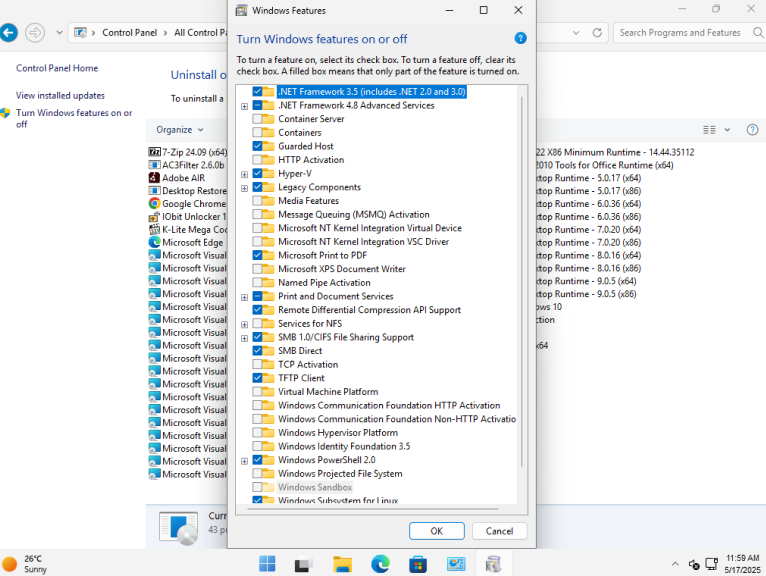766x576 pixels.
Task: Click the IObit Unlocker program icon
Action: (x=154, y=216)
